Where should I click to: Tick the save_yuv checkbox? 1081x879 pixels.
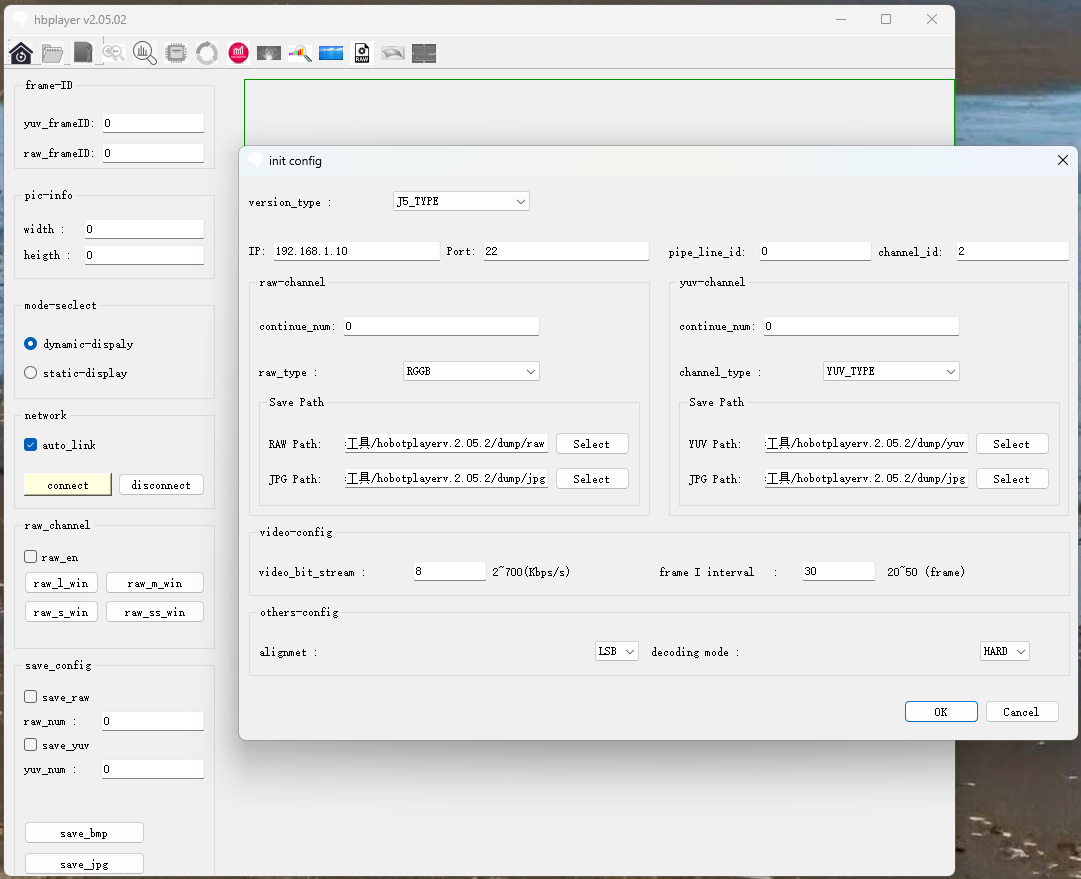tap(31, 745)
